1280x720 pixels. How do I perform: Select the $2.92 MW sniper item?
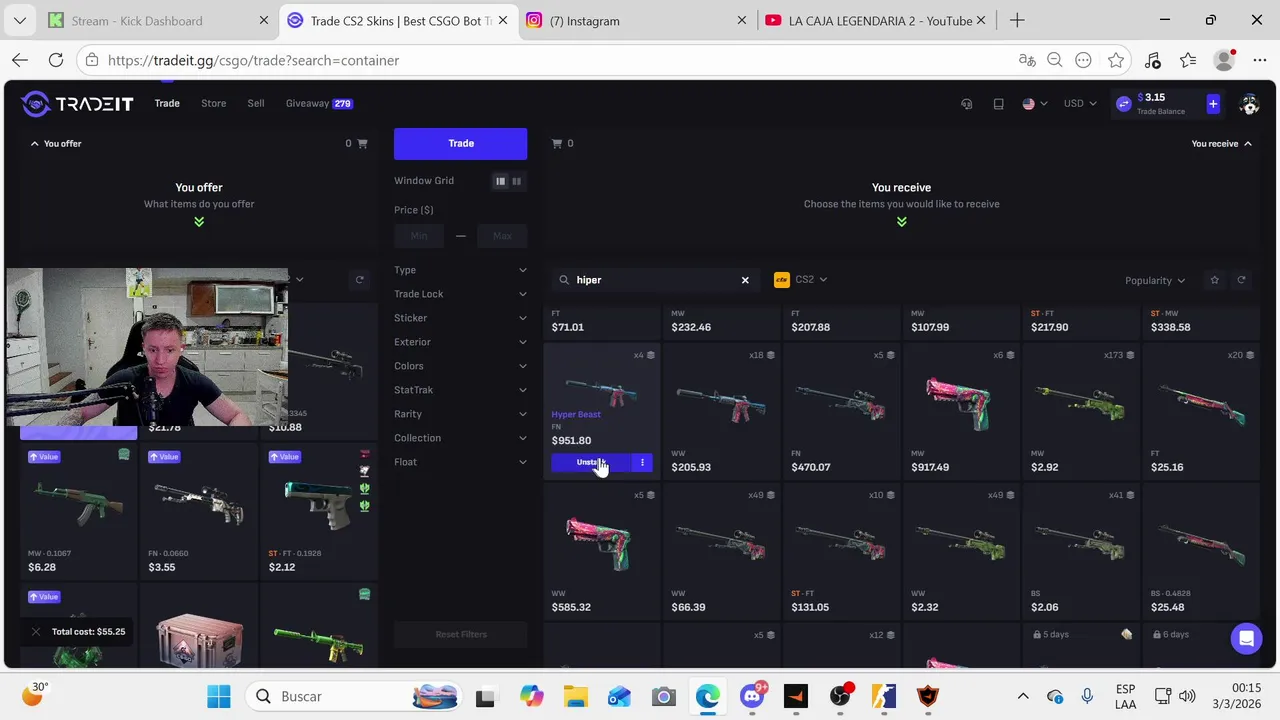(x=1081, y=412)
